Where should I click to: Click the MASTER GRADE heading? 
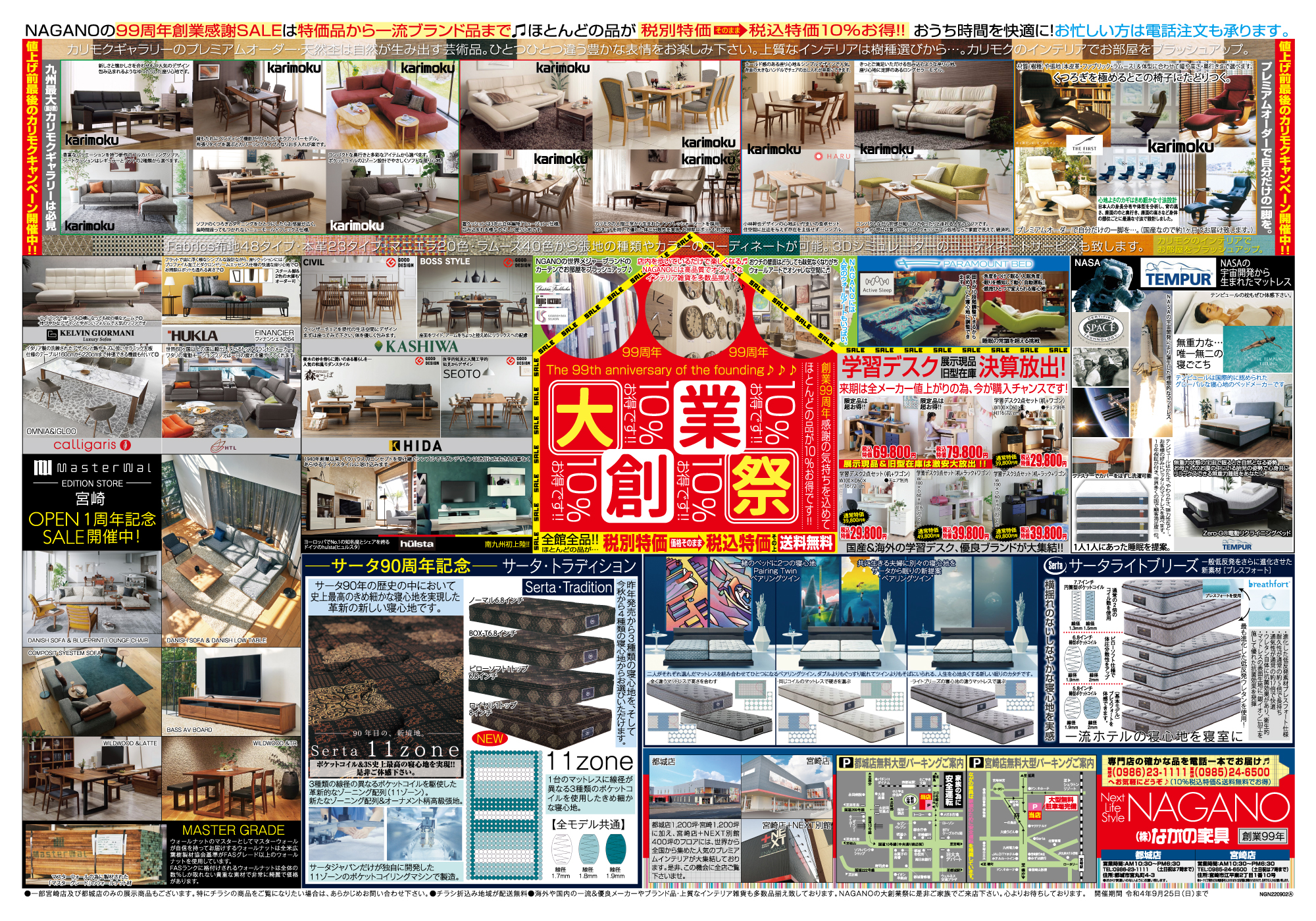[x=234, y=830]
